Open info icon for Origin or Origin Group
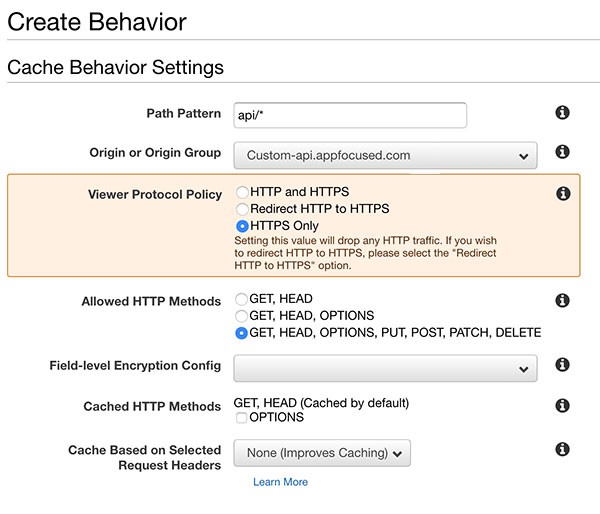 (562, 152)
